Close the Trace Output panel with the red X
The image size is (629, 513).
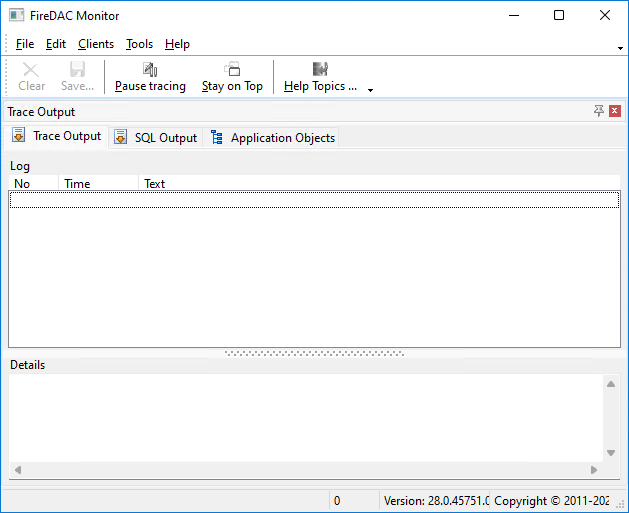[615, 111]
